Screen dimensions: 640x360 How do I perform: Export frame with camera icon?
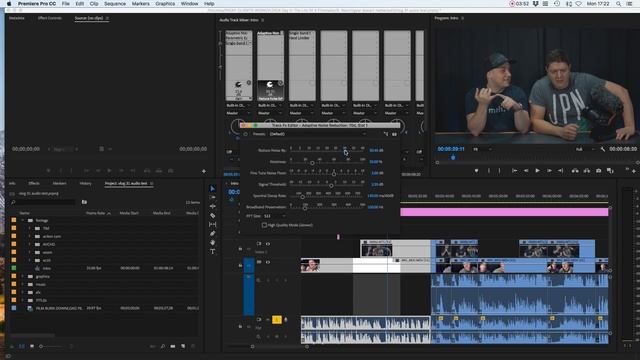(x=598, y=171)
